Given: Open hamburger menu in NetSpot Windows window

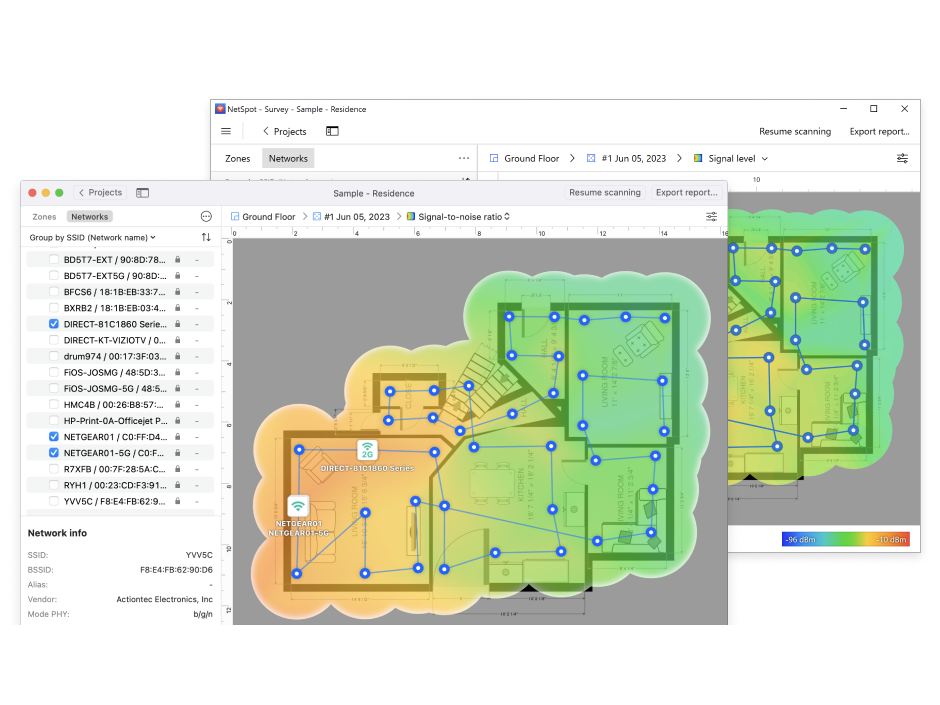Looking at the screenshot, I should pyautogui.click(x=226, y=131).
